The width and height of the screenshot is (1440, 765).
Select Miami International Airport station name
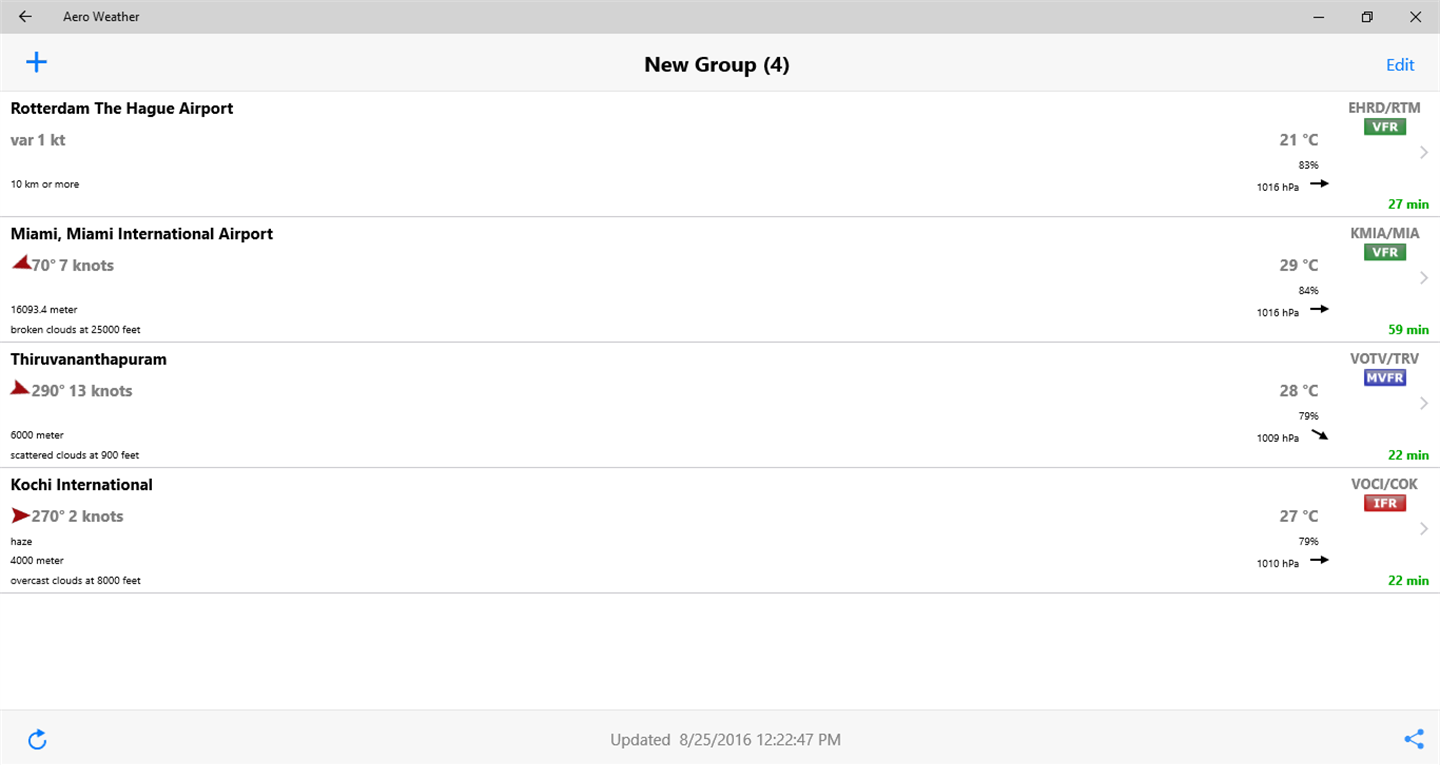click(141, 234)
